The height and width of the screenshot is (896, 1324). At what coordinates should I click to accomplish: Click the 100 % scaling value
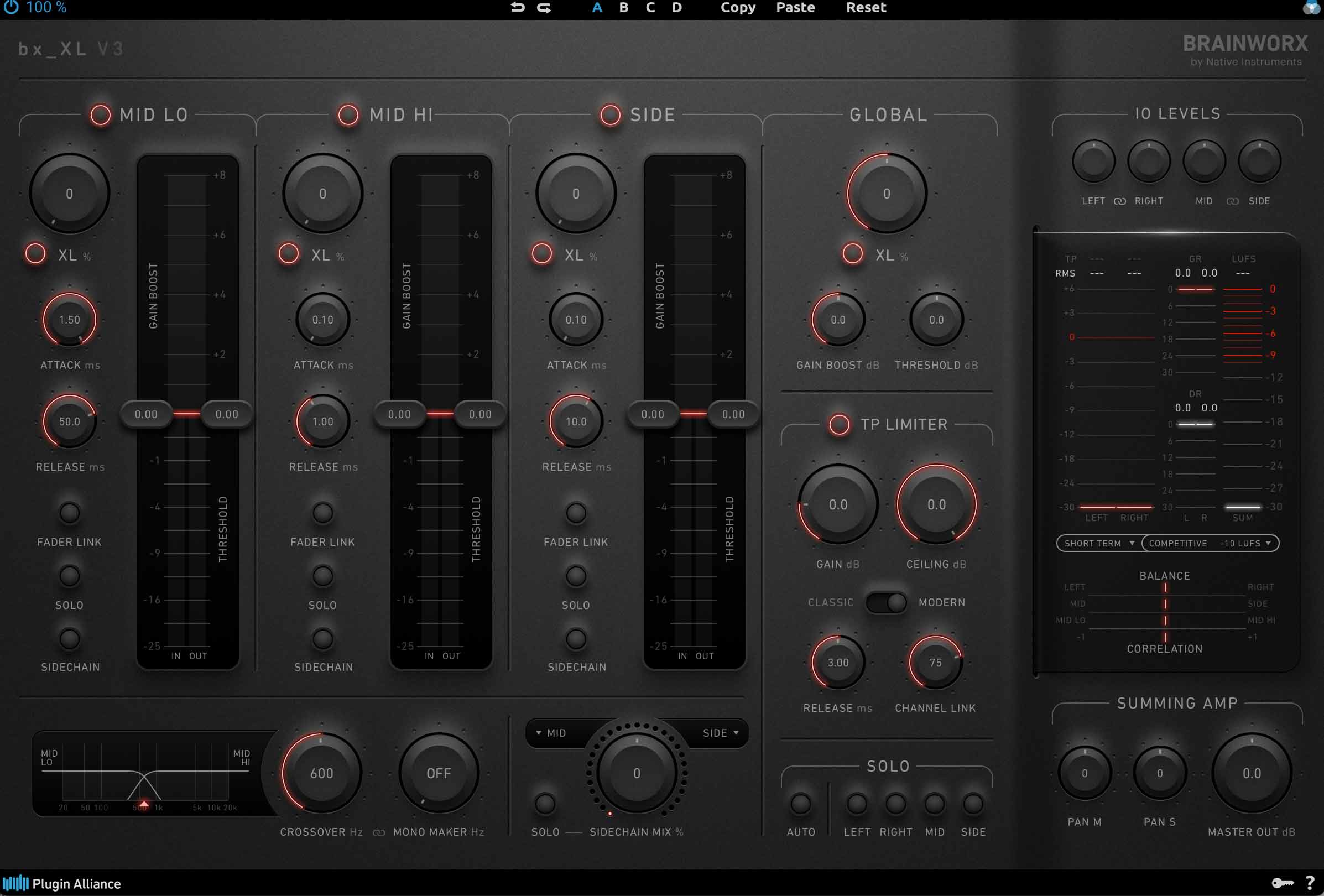click(46, 7)
